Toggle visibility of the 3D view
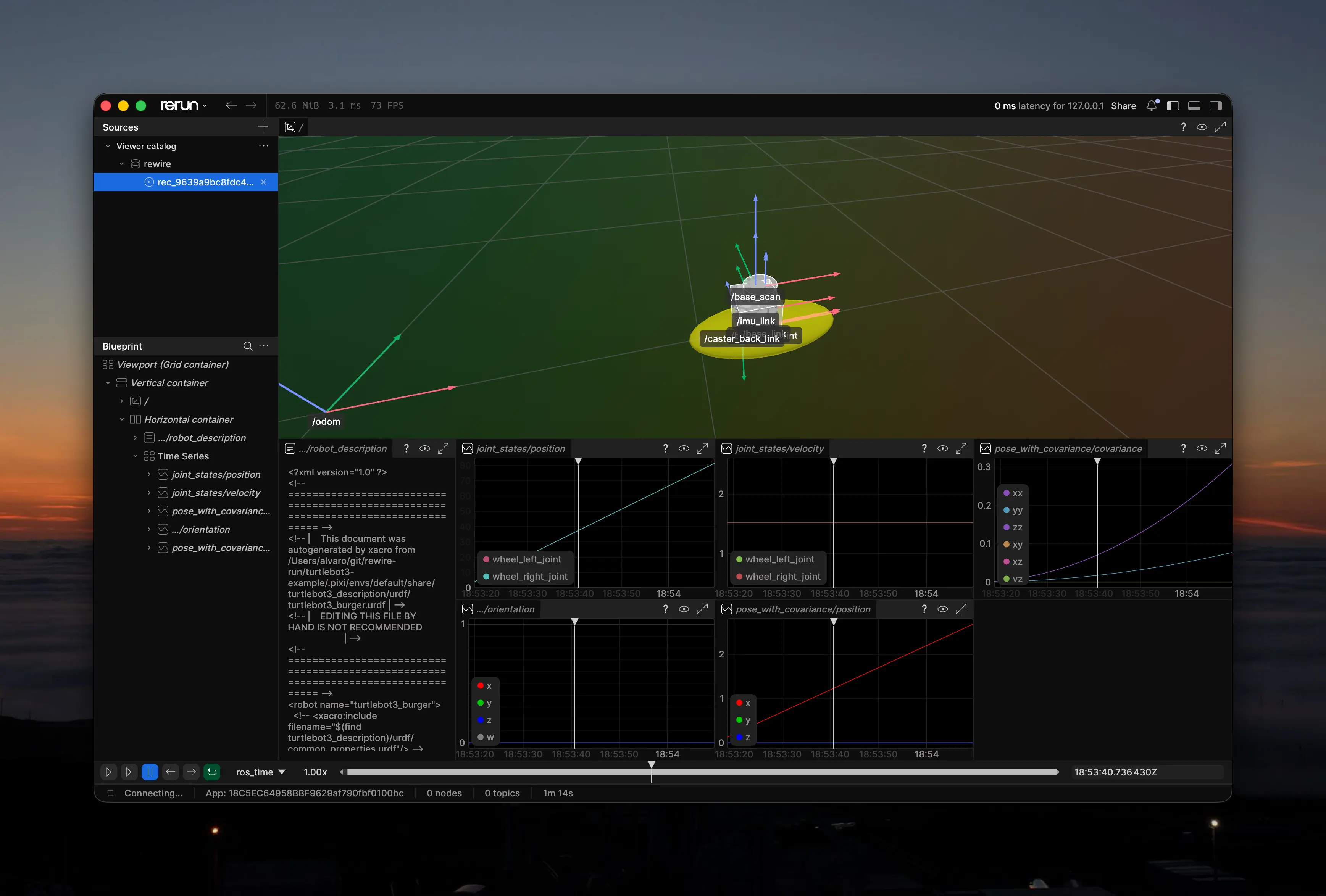 click(x=1202, y=127)
